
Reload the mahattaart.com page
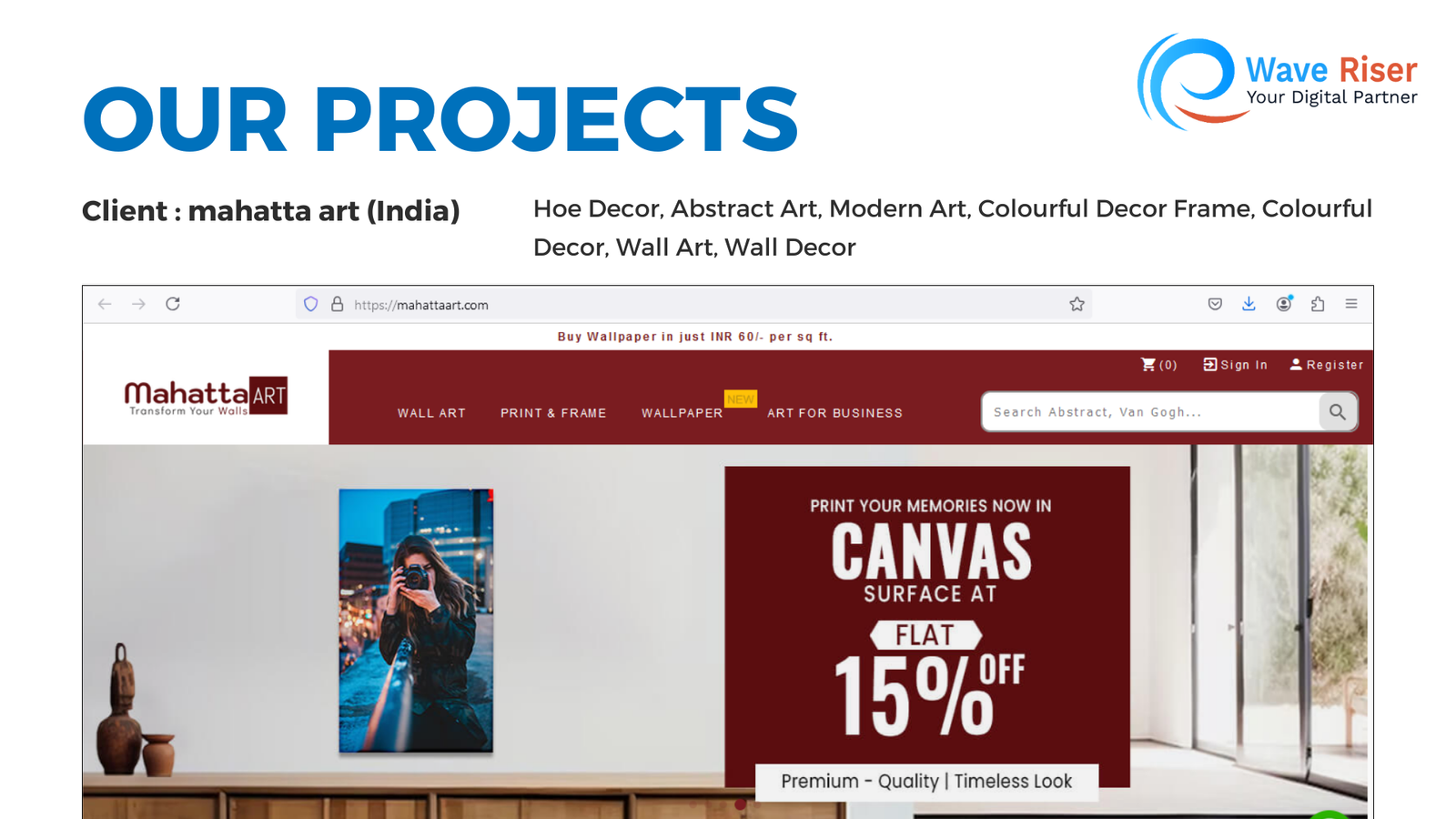point(173,304)
